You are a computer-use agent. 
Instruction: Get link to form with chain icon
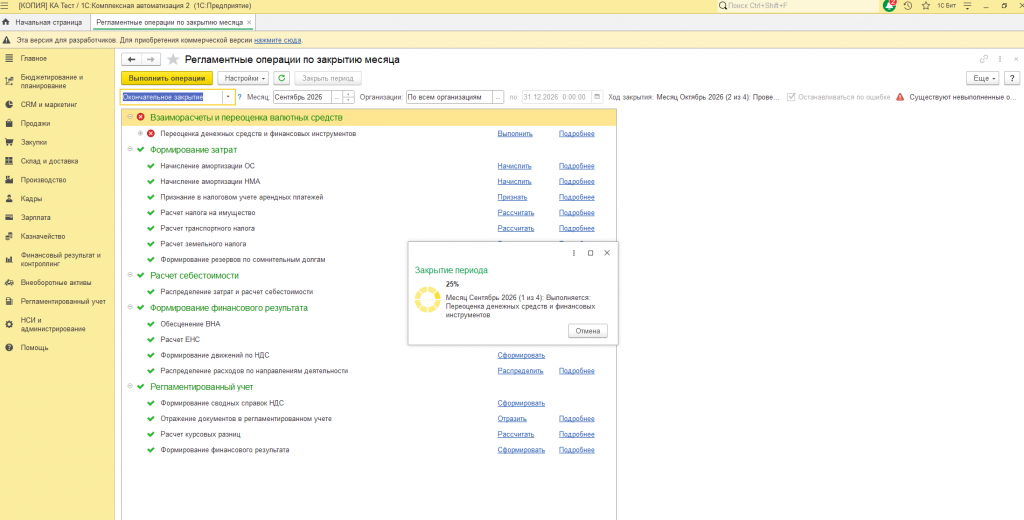point(984,59)
